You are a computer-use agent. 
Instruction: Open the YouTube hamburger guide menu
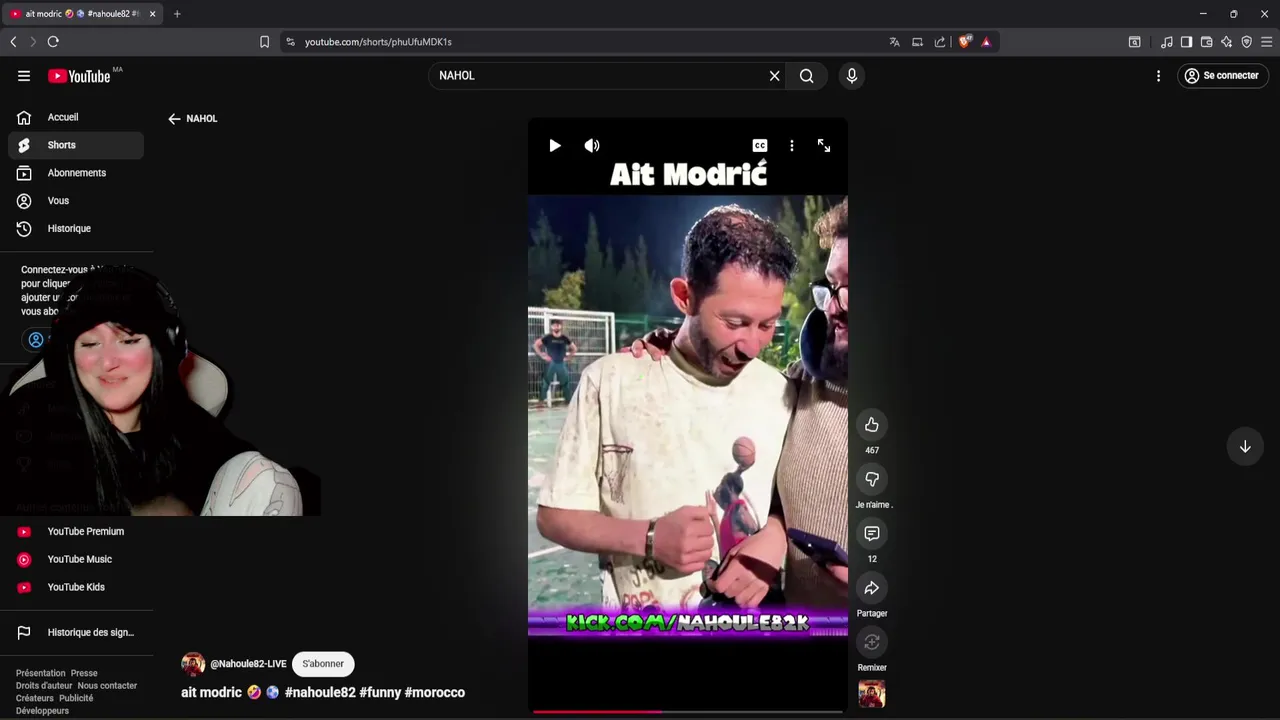(24, 76)
